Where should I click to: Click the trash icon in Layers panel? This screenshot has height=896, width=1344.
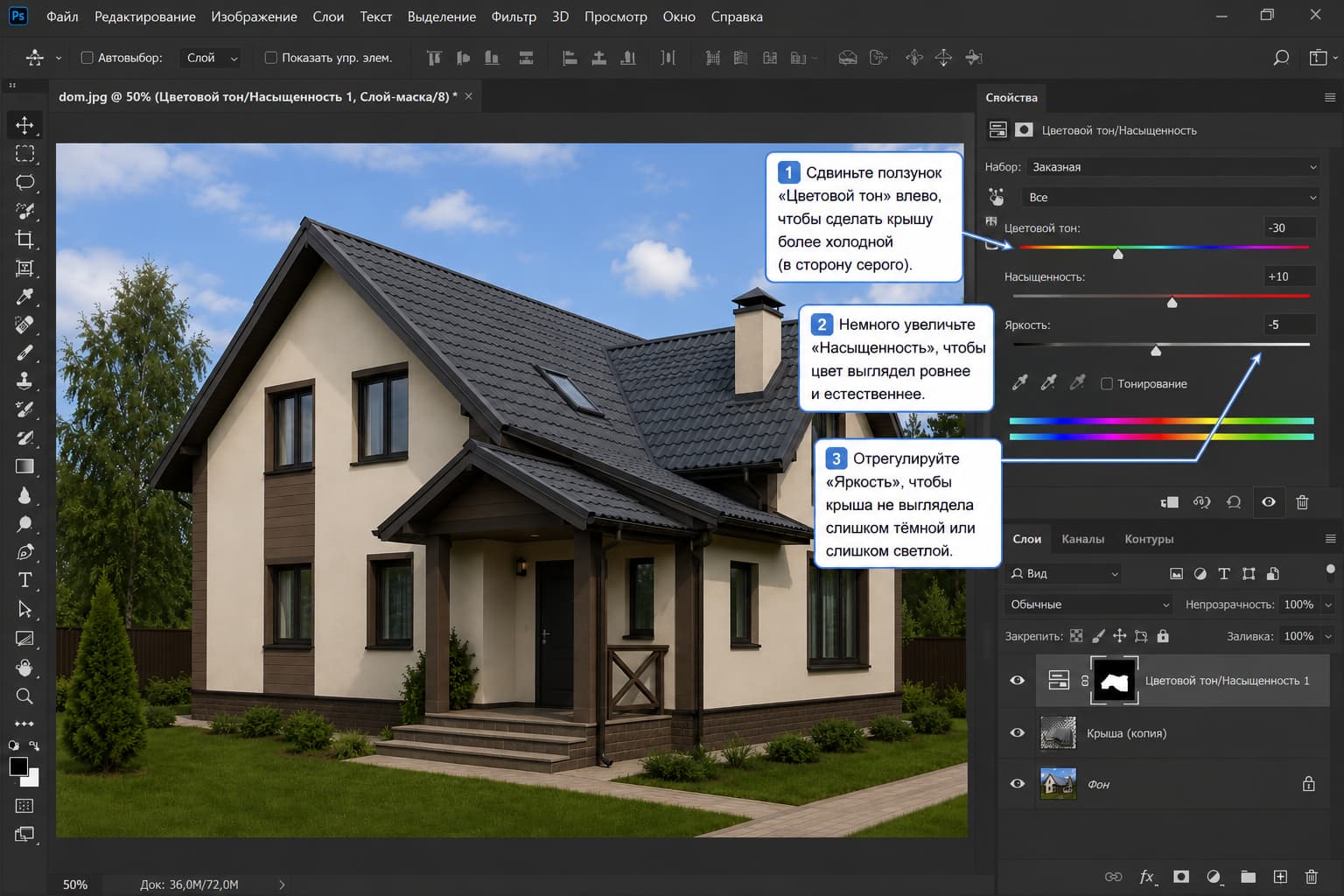coord(1311,876)
